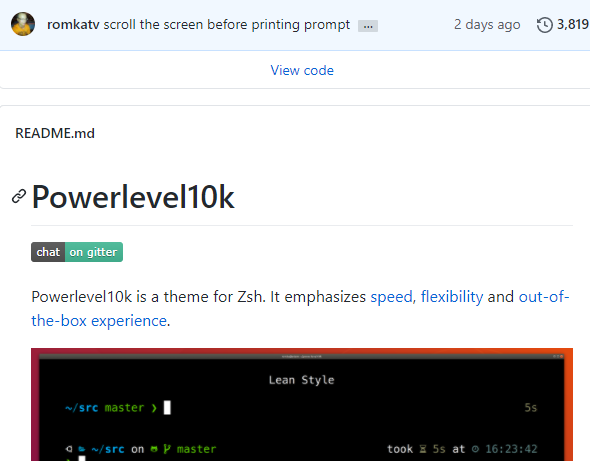Screen dimensions: 590x461
Task: Follow the 'speed' hyperlink
Action: point(391,297)
